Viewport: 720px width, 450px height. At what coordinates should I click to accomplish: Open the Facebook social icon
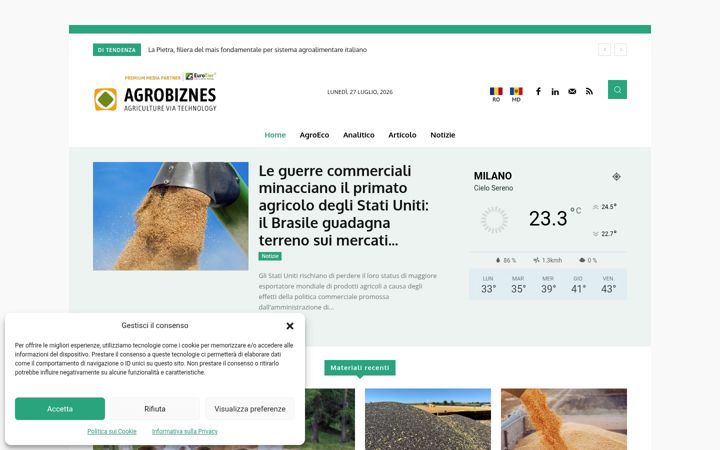point(538,91)
